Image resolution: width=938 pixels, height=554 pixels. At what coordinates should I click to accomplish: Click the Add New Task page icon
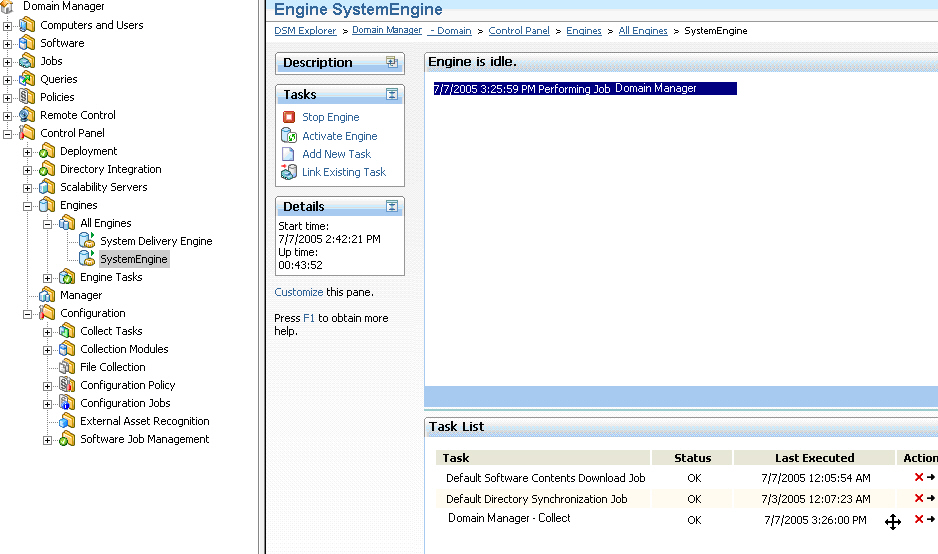pyautogui.click(x=288, y=154)
